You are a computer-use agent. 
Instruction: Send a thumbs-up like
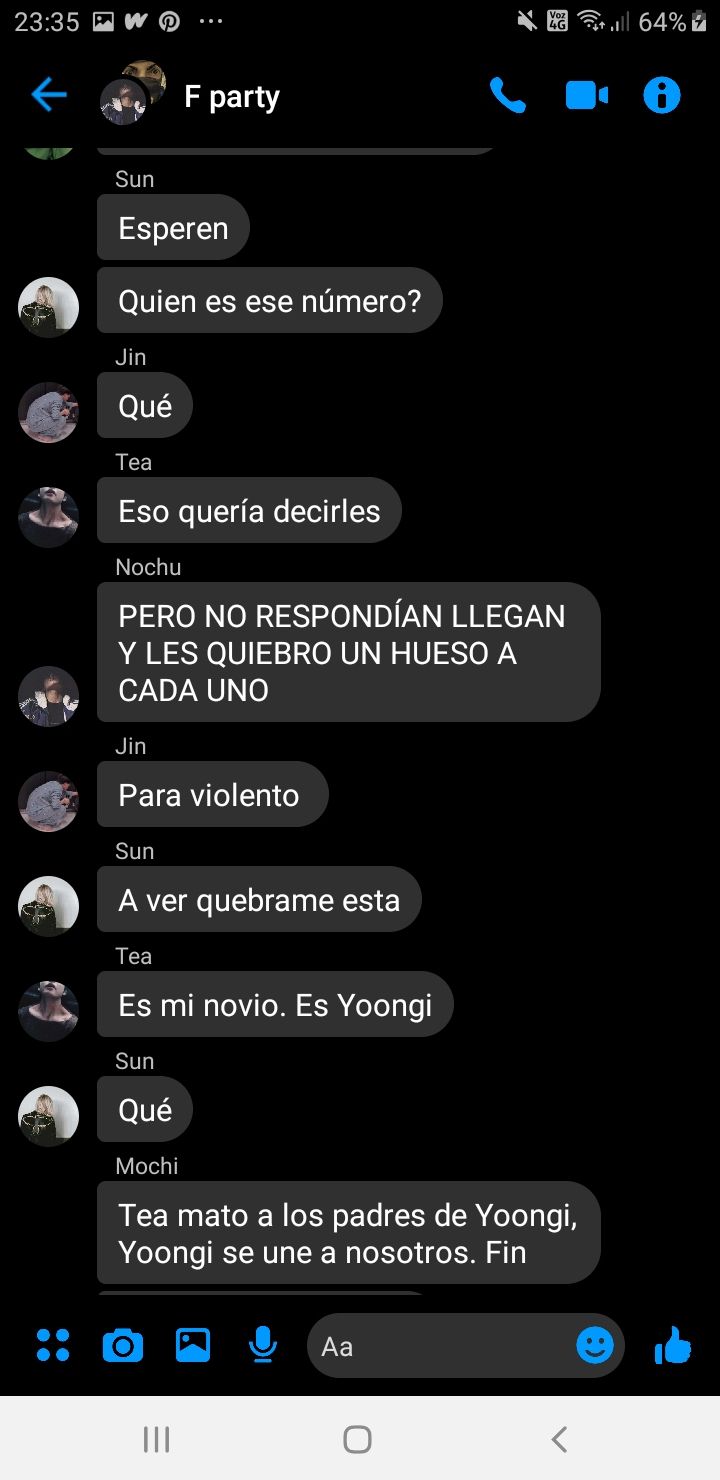click(673, 1345)
